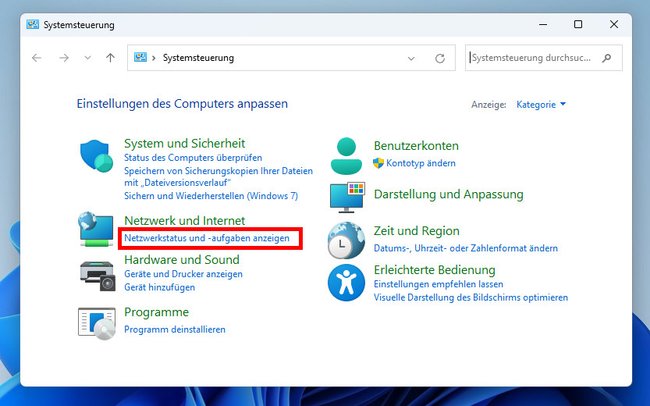Open the recent locations dropdown arrow
The image size is (650, 406).
(x=87, y=58)
